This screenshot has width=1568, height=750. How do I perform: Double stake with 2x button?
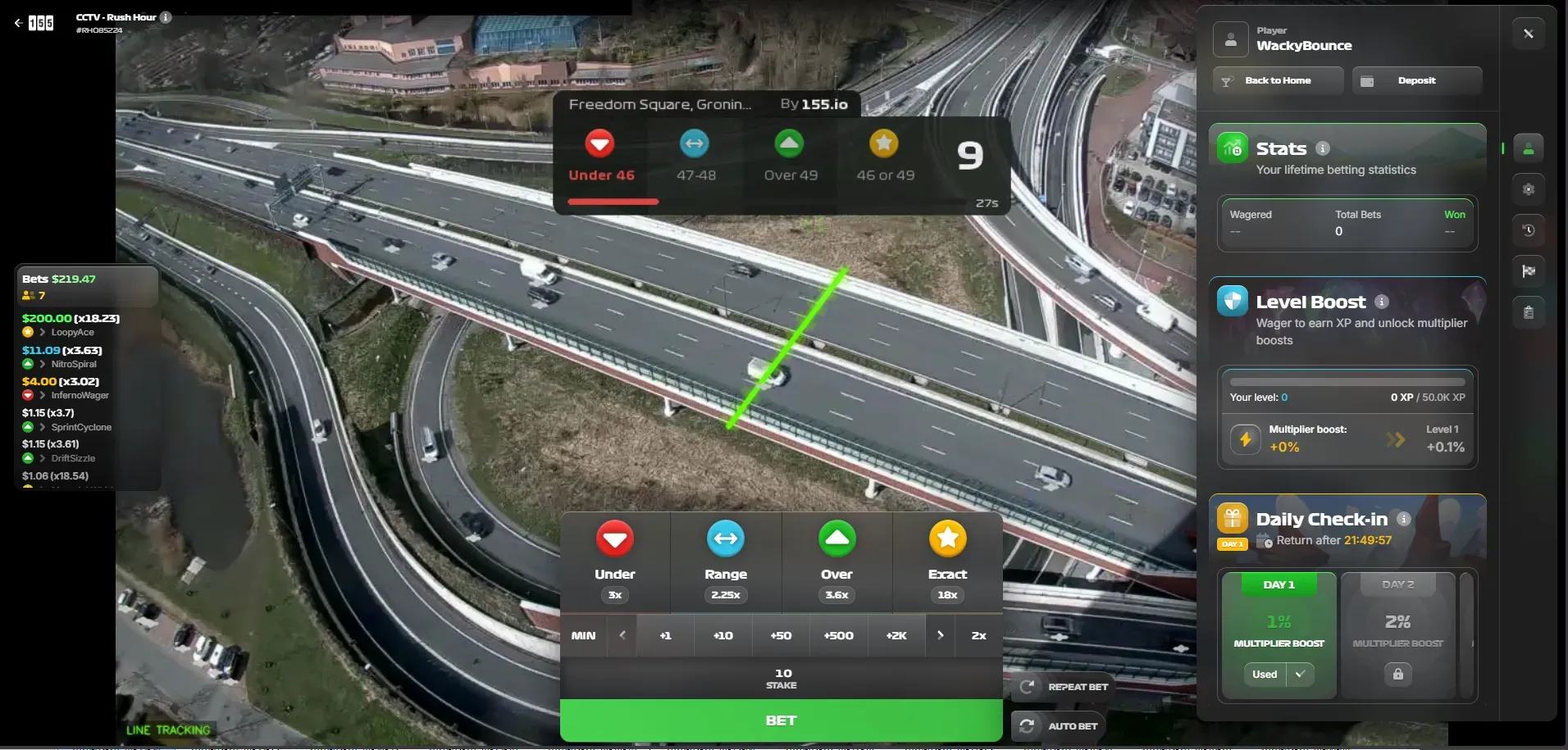pos(978,635)
